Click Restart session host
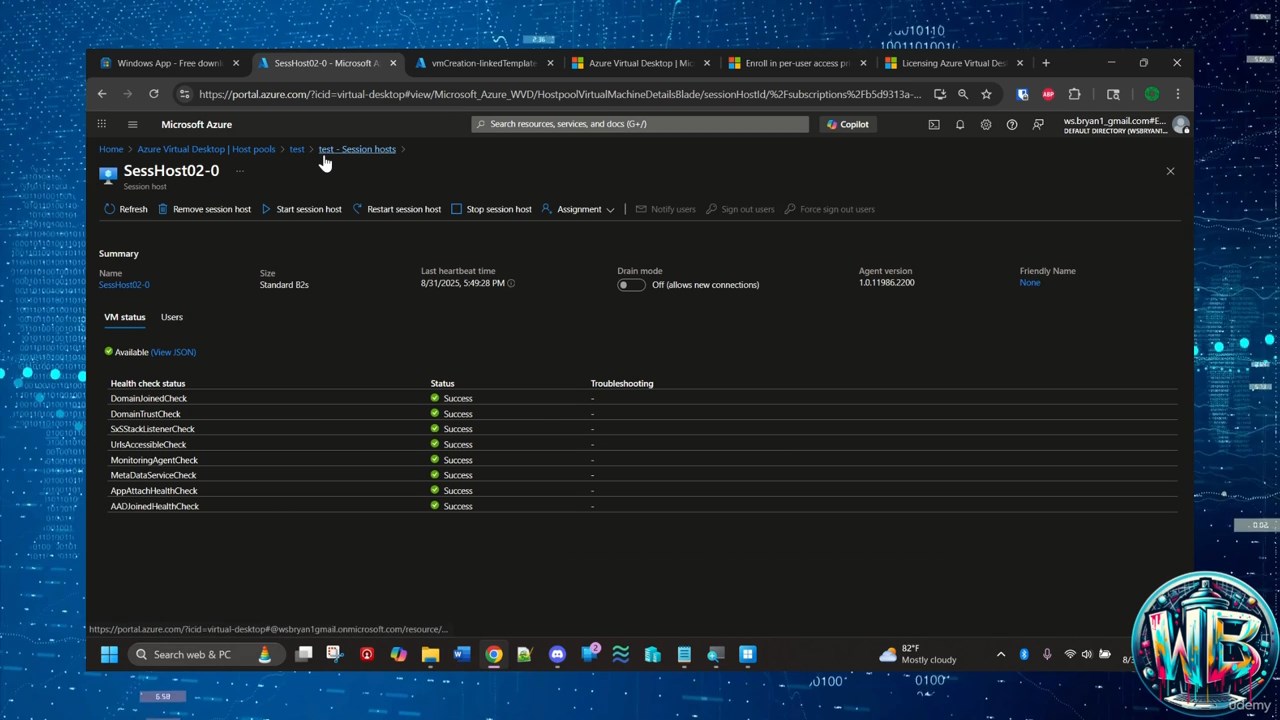 click(396, 209)
